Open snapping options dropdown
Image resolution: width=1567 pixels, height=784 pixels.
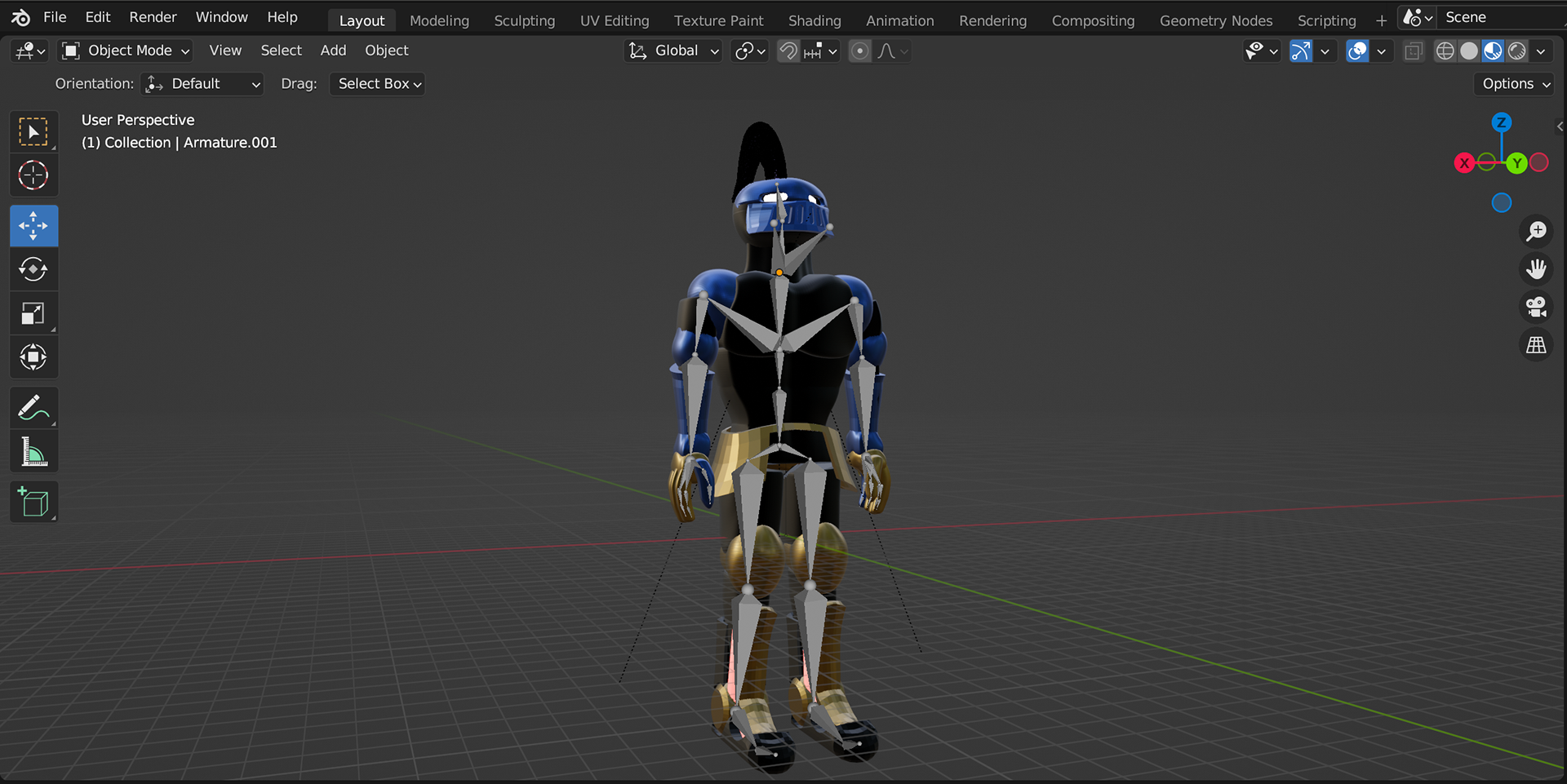[x=820, y=51]
